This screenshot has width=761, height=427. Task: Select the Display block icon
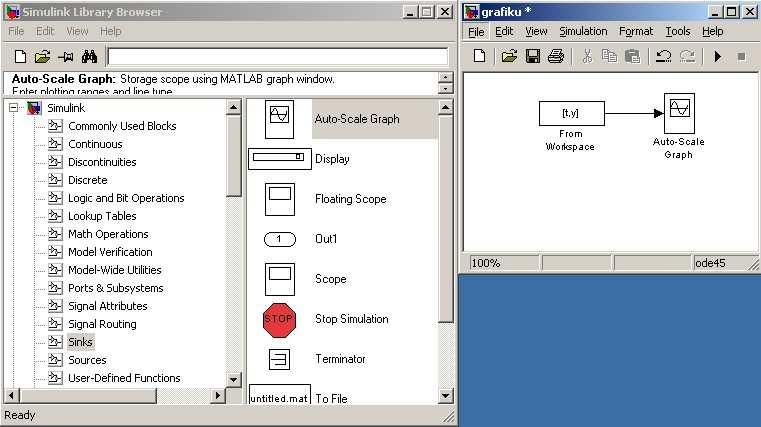tap(280, 159)
